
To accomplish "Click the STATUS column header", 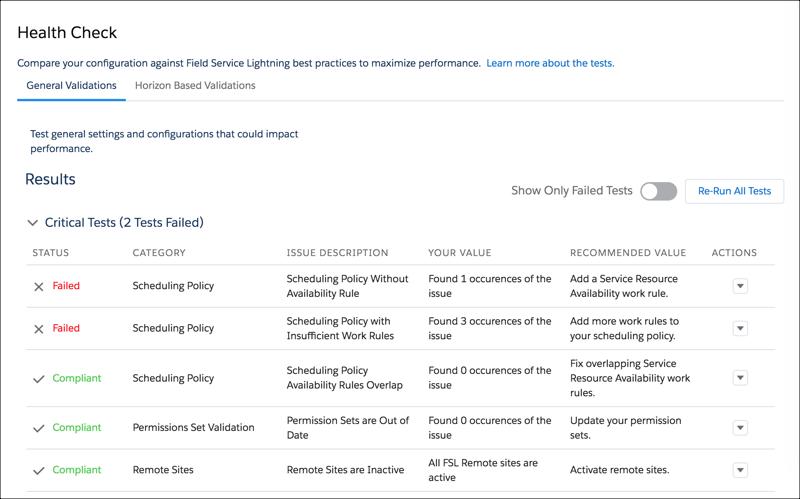I will [51, 253].
